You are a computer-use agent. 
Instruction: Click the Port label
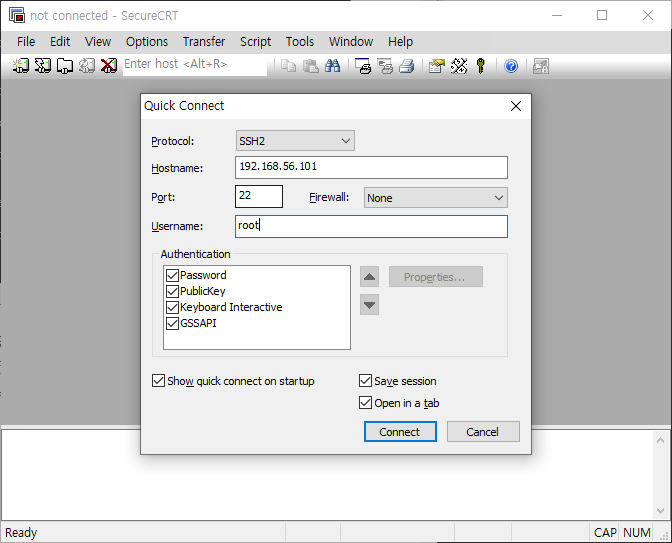pos(163,198)
